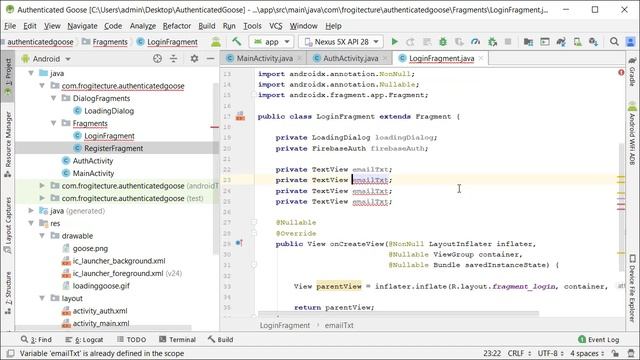The height and width of the screenshot is (360, 640).
Task: Click the UTF-8 encoding in status bar
Action: click(x=551, y=353)
